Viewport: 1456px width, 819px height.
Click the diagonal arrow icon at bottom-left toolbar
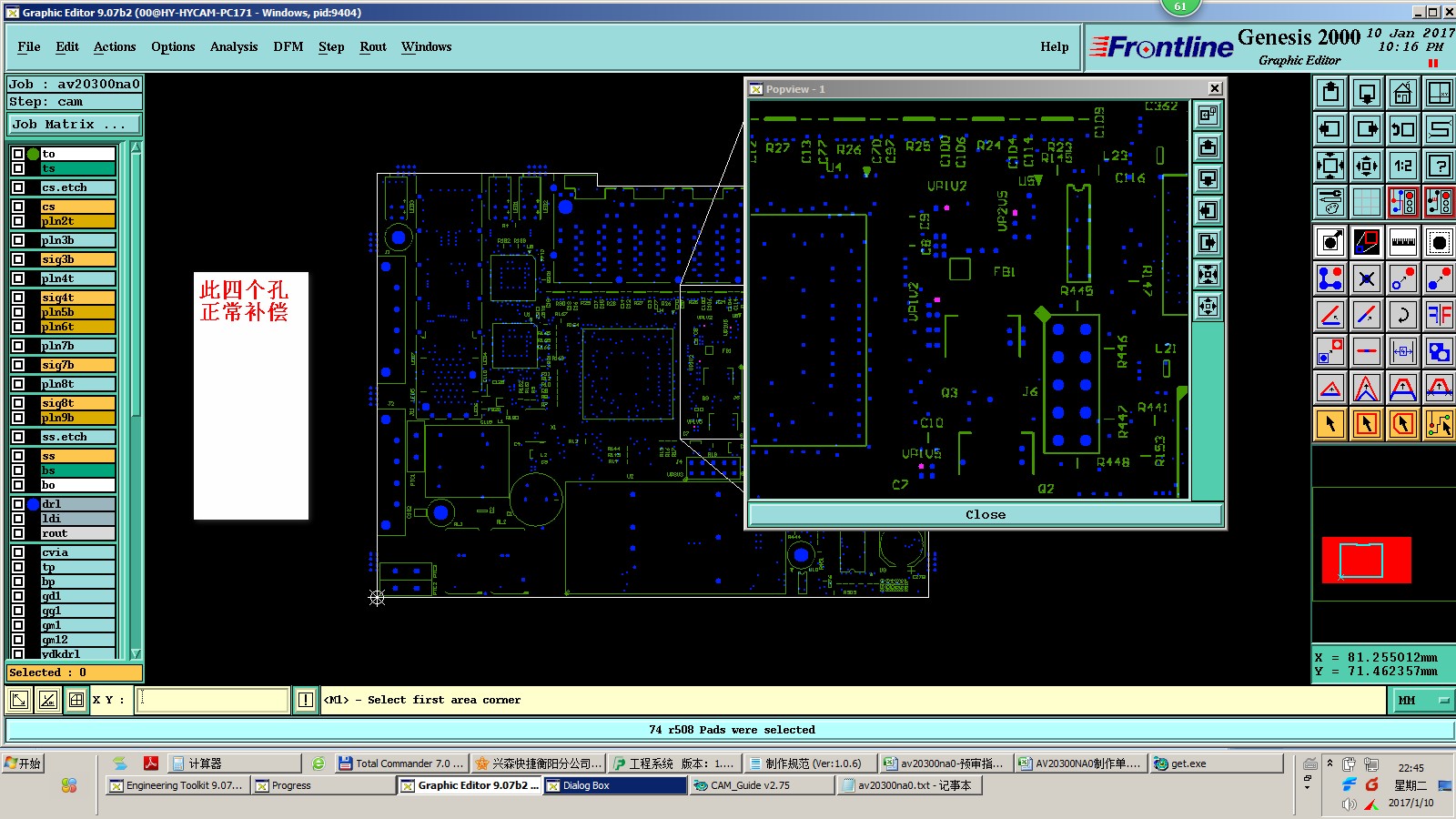tap(18, 700)
